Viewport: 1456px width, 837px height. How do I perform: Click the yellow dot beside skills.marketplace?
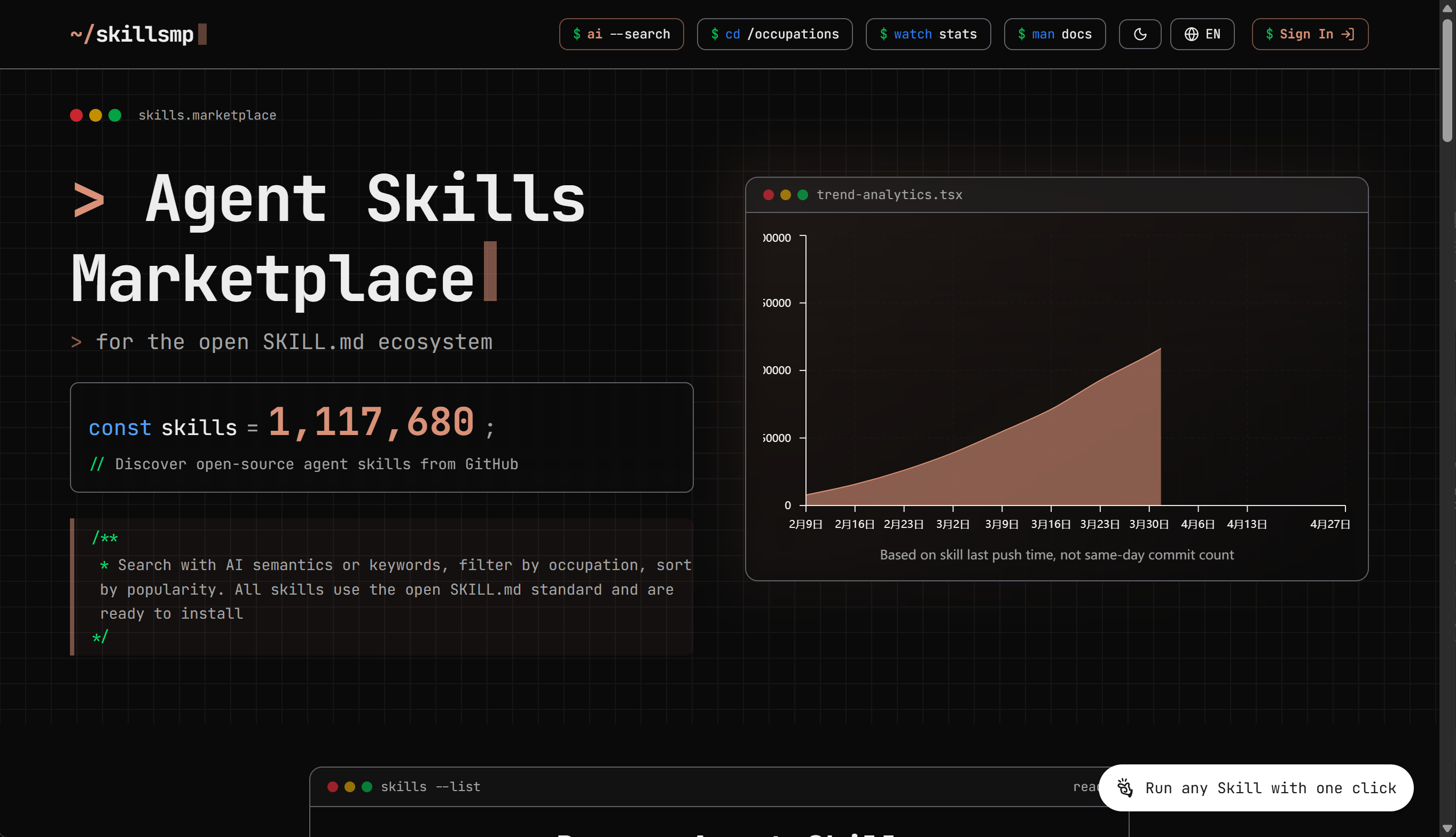(x=96, y=115)
